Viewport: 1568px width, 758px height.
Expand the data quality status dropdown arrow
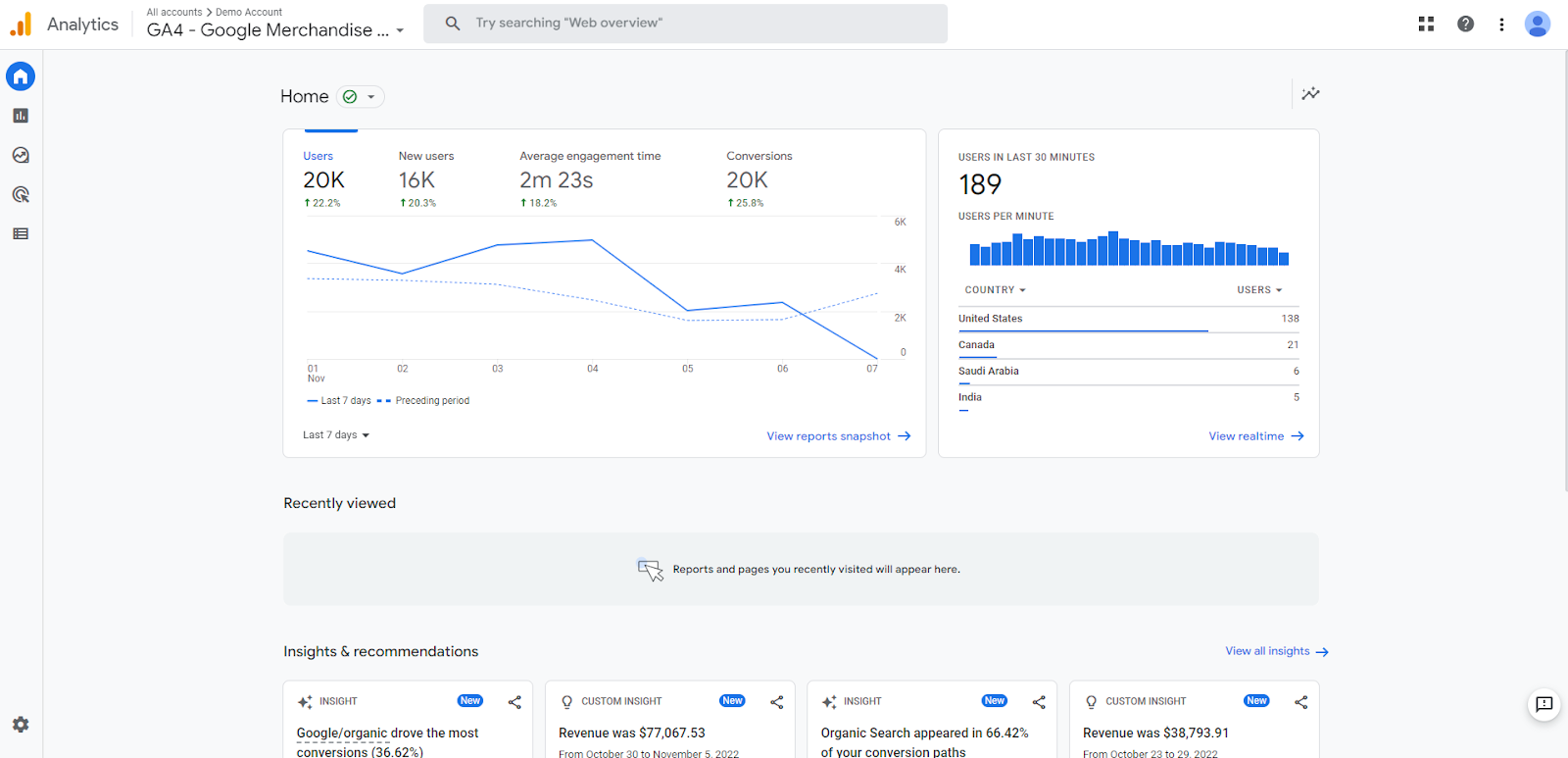370,97
